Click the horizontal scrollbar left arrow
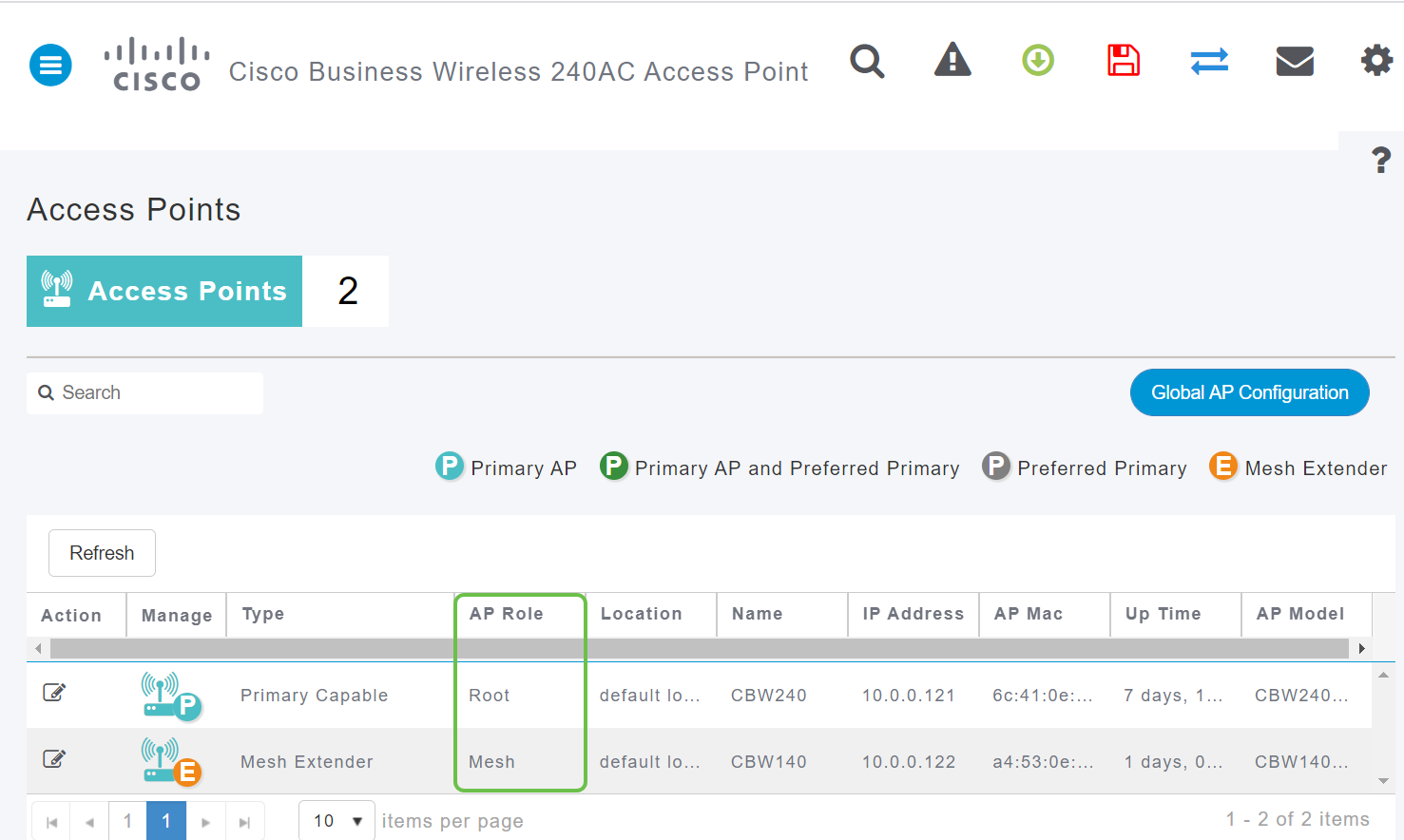Image resolution: width=1404 pixels, height=840 pixels. (38, 648)
